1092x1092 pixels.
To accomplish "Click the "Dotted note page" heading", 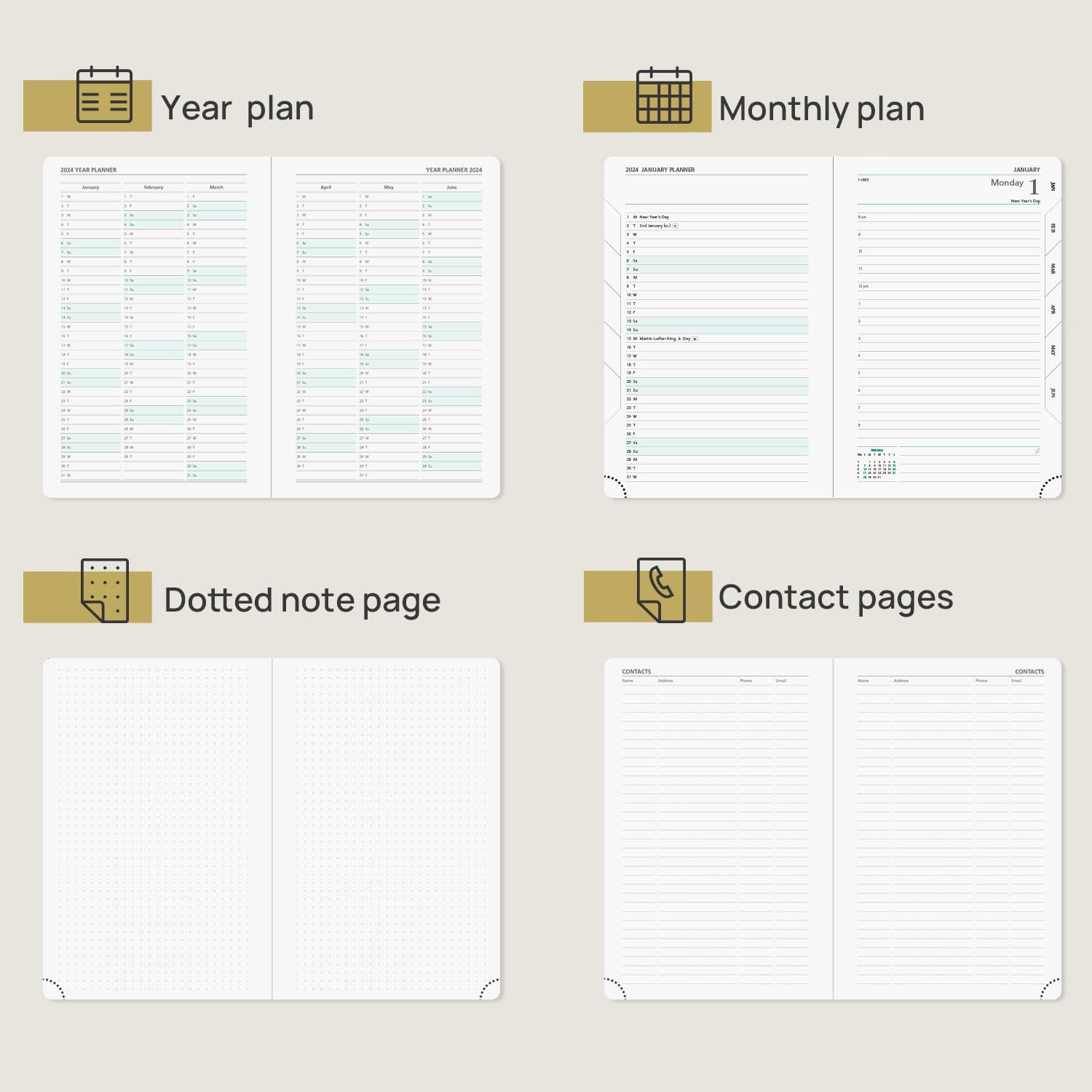I will 302,601.
